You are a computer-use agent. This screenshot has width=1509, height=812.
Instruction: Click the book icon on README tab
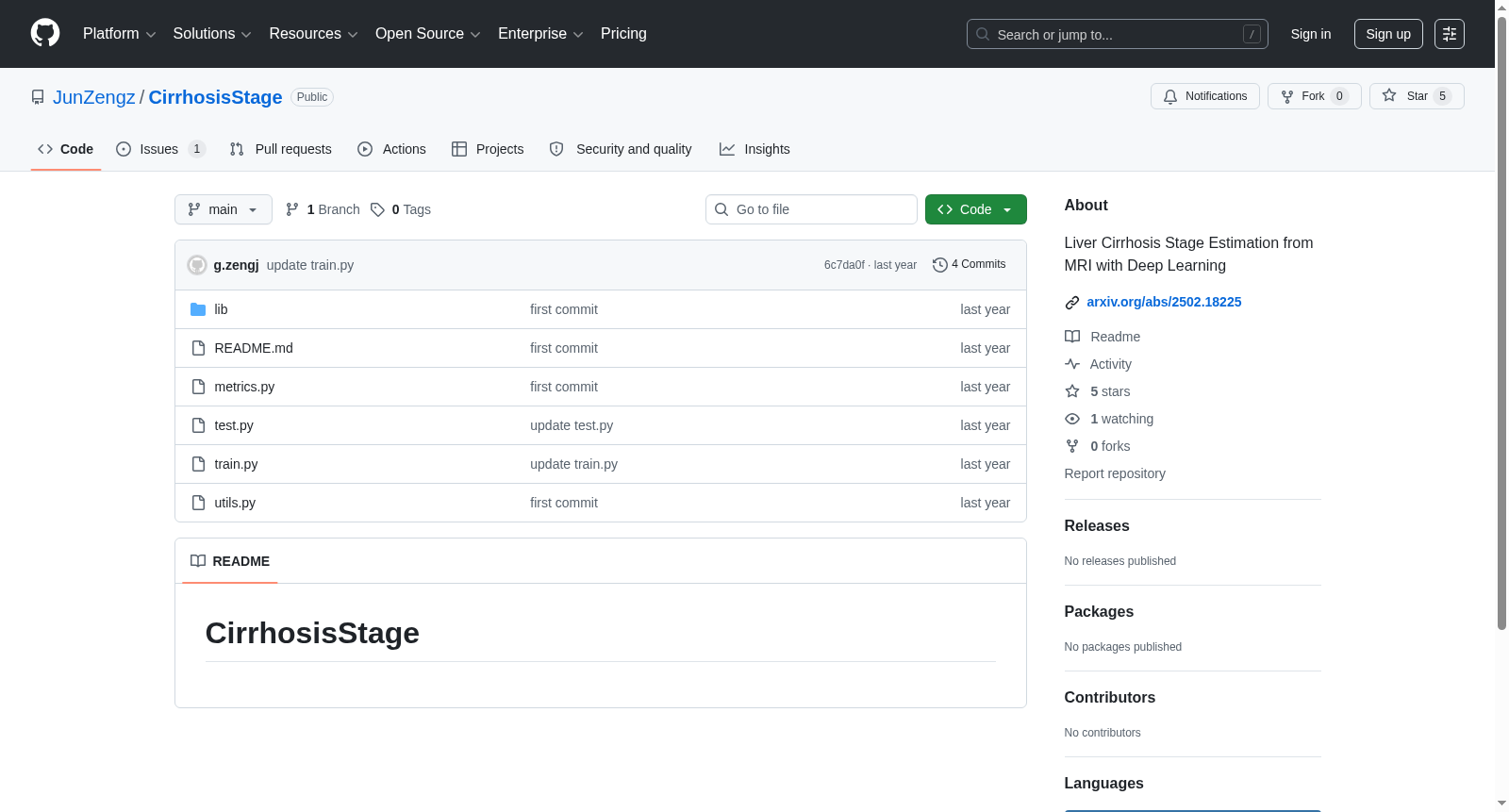coord(198,561)
